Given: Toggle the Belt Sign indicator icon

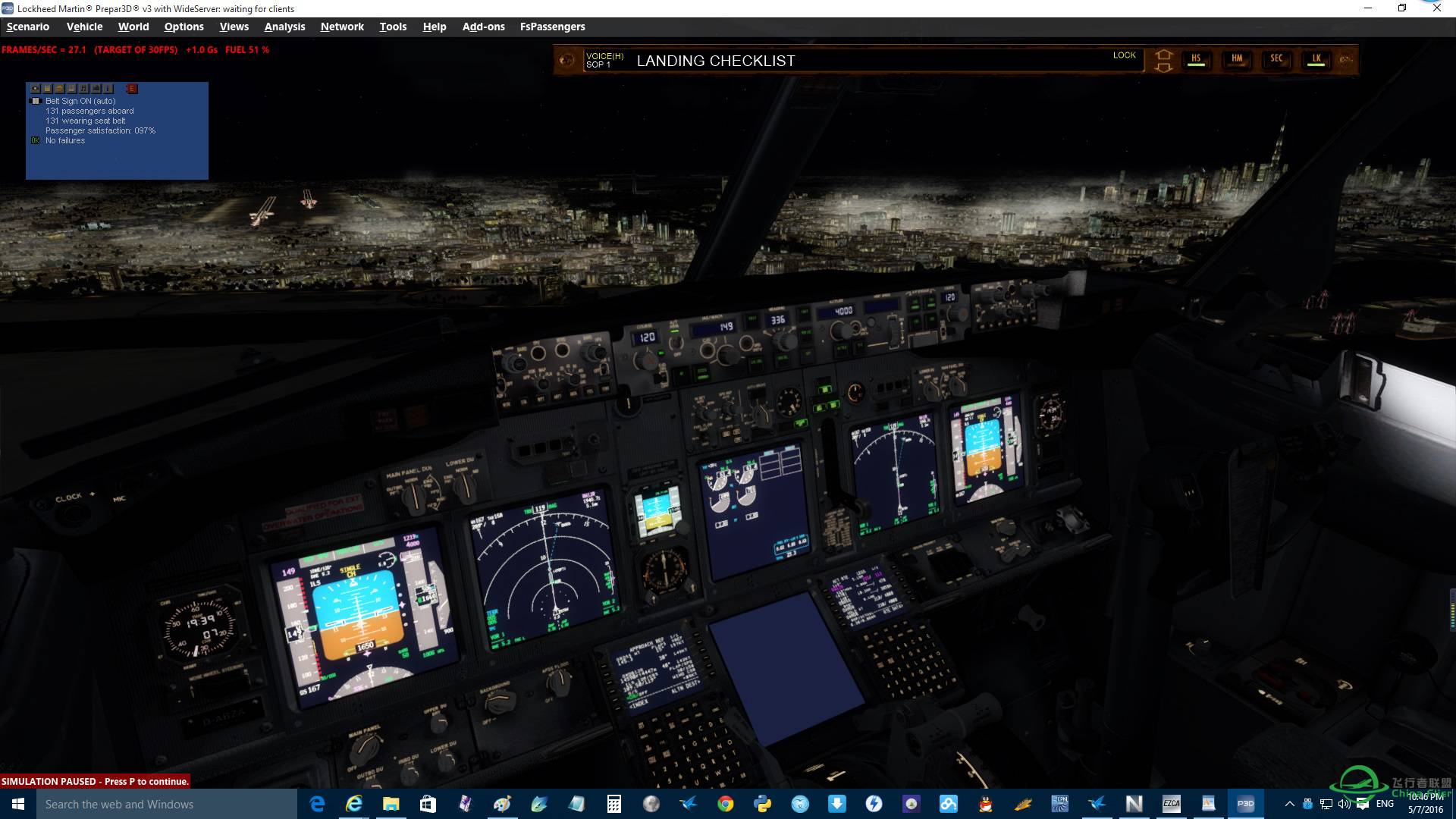Looking at the screenshot, I should click(35, 101).
